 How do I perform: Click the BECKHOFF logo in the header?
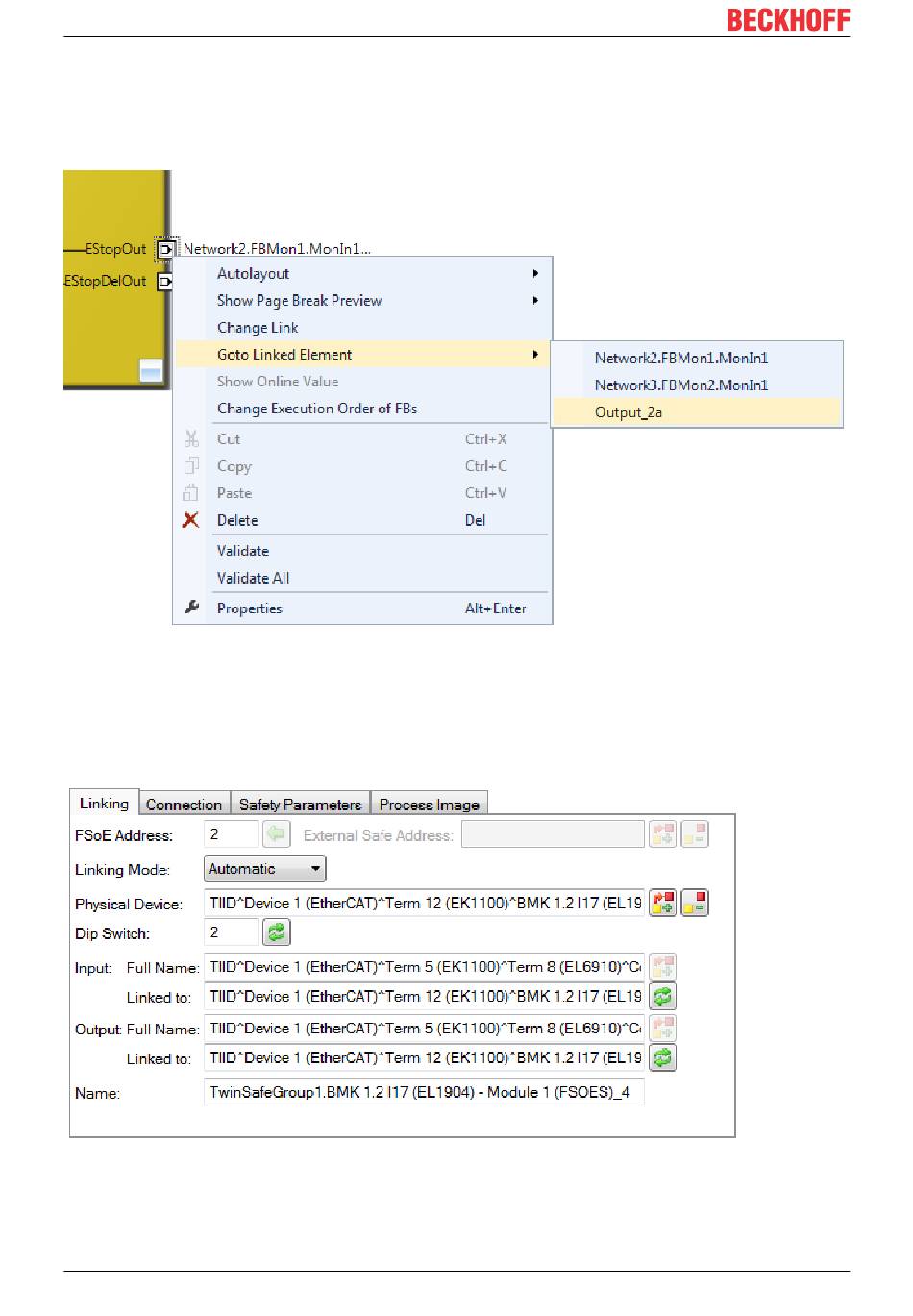788,20
